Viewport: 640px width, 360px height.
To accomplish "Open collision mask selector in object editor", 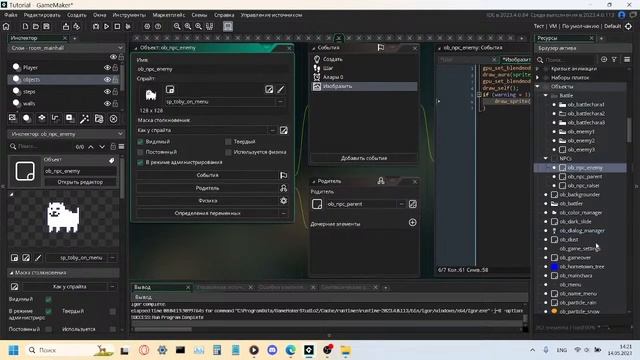I will coord(272,130).
